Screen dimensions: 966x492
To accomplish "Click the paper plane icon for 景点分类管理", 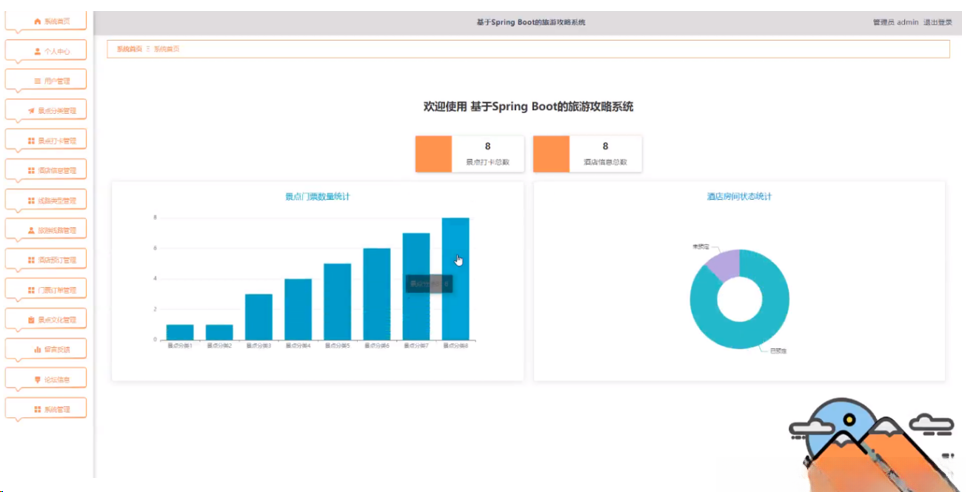I will 31,111.
